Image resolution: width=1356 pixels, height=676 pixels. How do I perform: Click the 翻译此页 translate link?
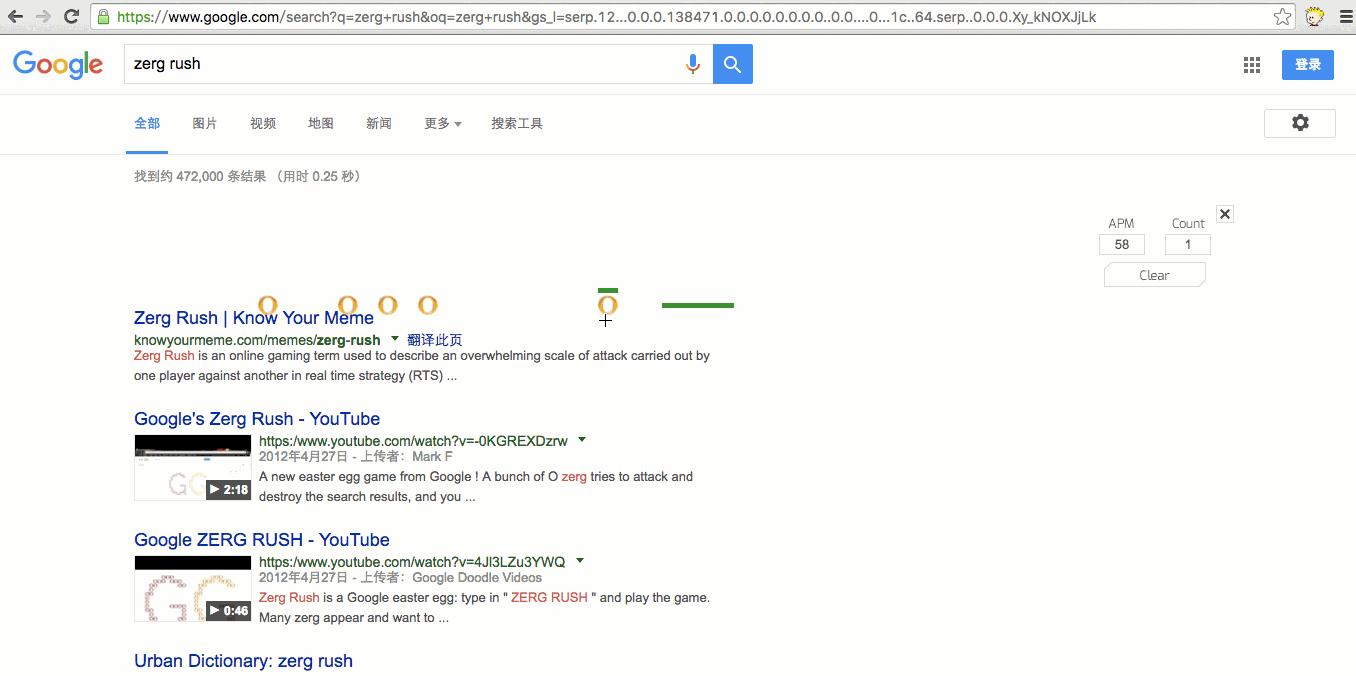pos(435,340)
